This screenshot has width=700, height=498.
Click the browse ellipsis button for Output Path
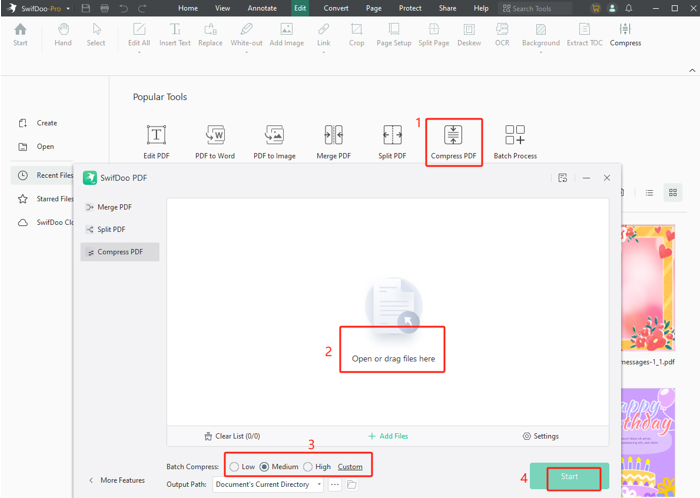tap(335, 485)
